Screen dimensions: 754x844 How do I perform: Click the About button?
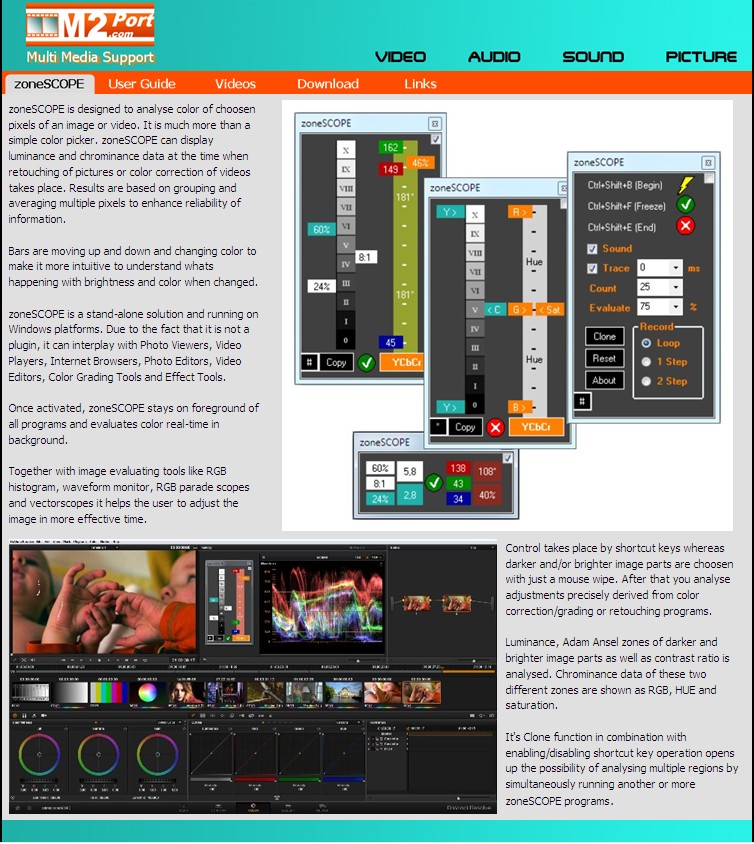point(604,381)
